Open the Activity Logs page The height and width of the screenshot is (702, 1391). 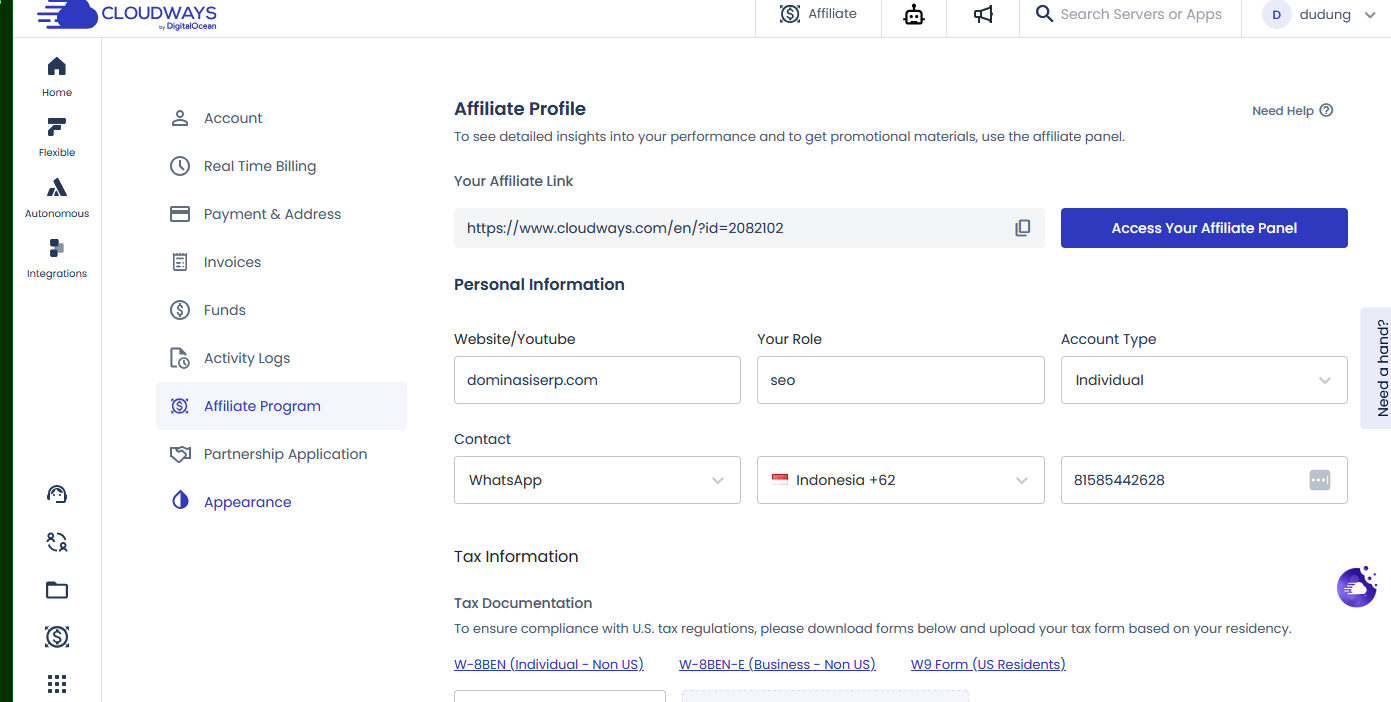point(247,358)
